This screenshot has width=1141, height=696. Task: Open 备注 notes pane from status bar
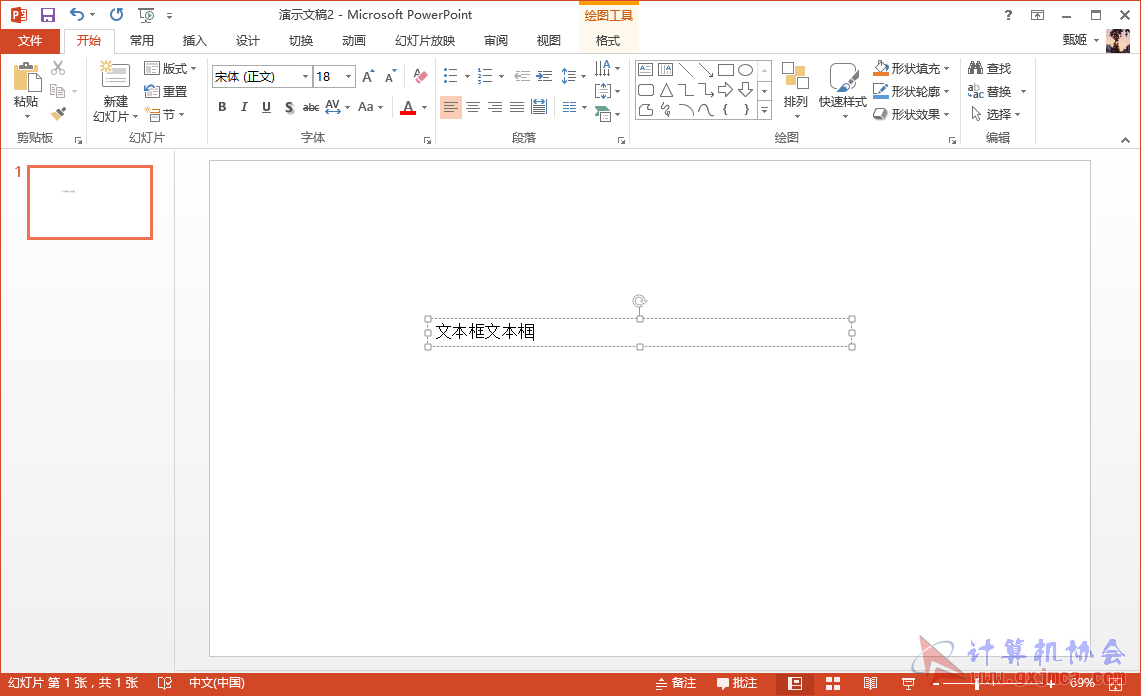(x=676, y=683)
